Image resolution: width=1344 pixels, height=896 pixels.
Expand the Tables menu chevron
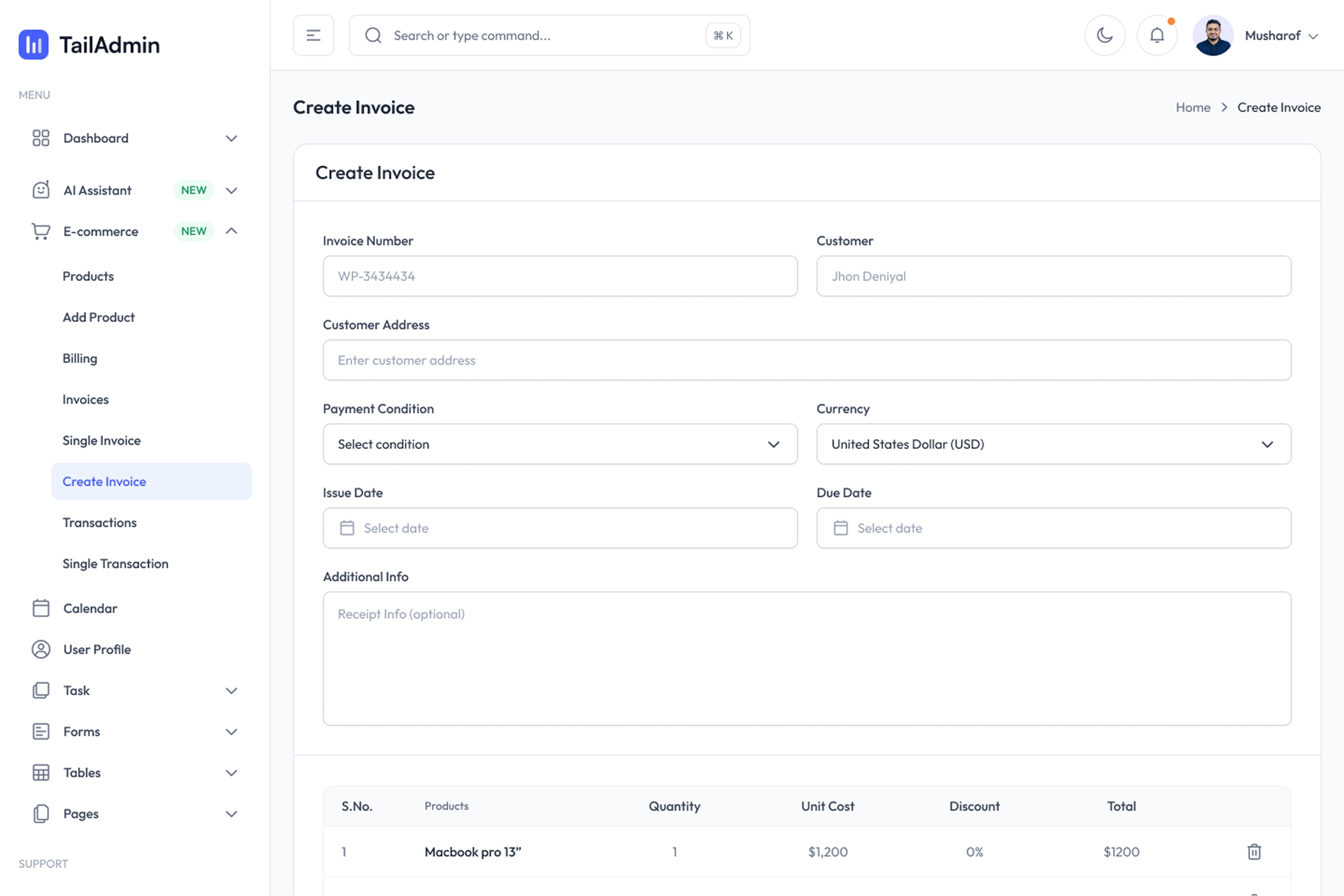point(232,773)
